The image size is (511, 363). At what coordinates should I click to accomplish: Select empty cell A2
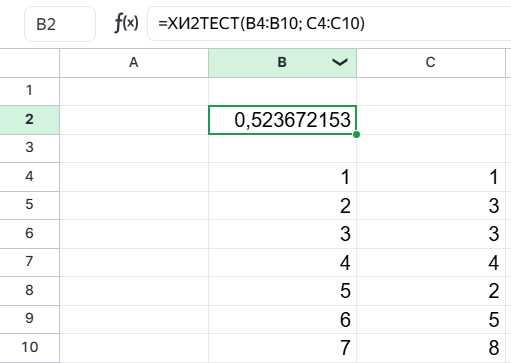(134, 120)
